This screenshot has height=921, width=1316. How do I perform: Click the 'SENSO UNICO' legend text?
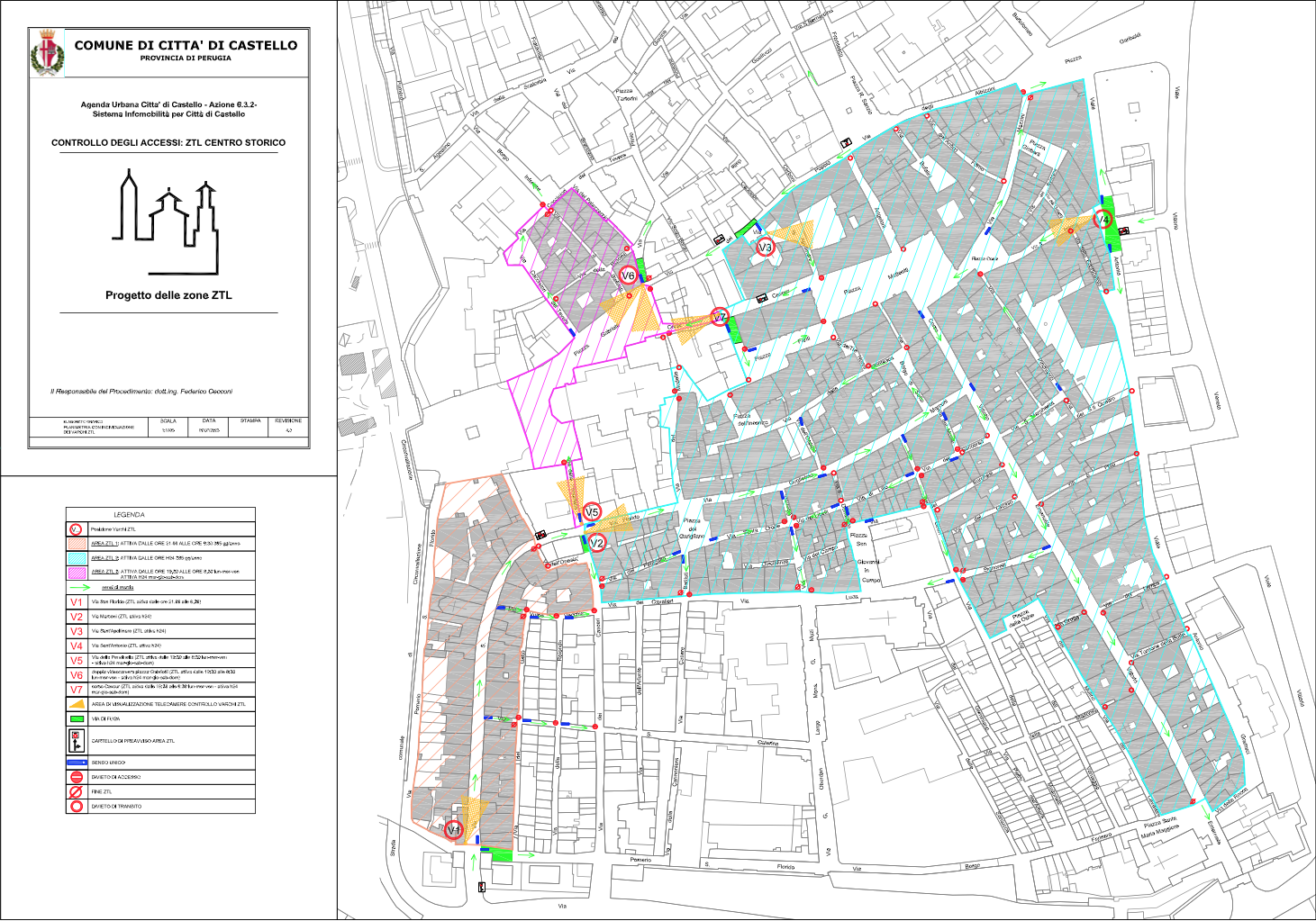108,763
